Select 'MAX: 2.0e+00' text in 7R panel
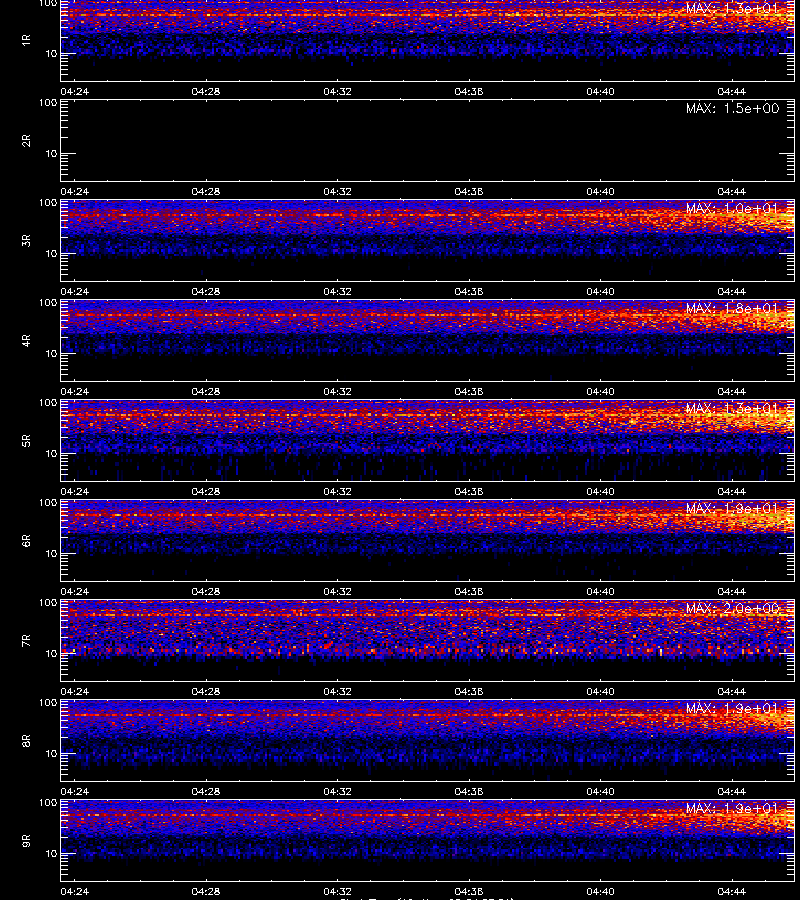This screenshot has width=800, height=900. 732,608
